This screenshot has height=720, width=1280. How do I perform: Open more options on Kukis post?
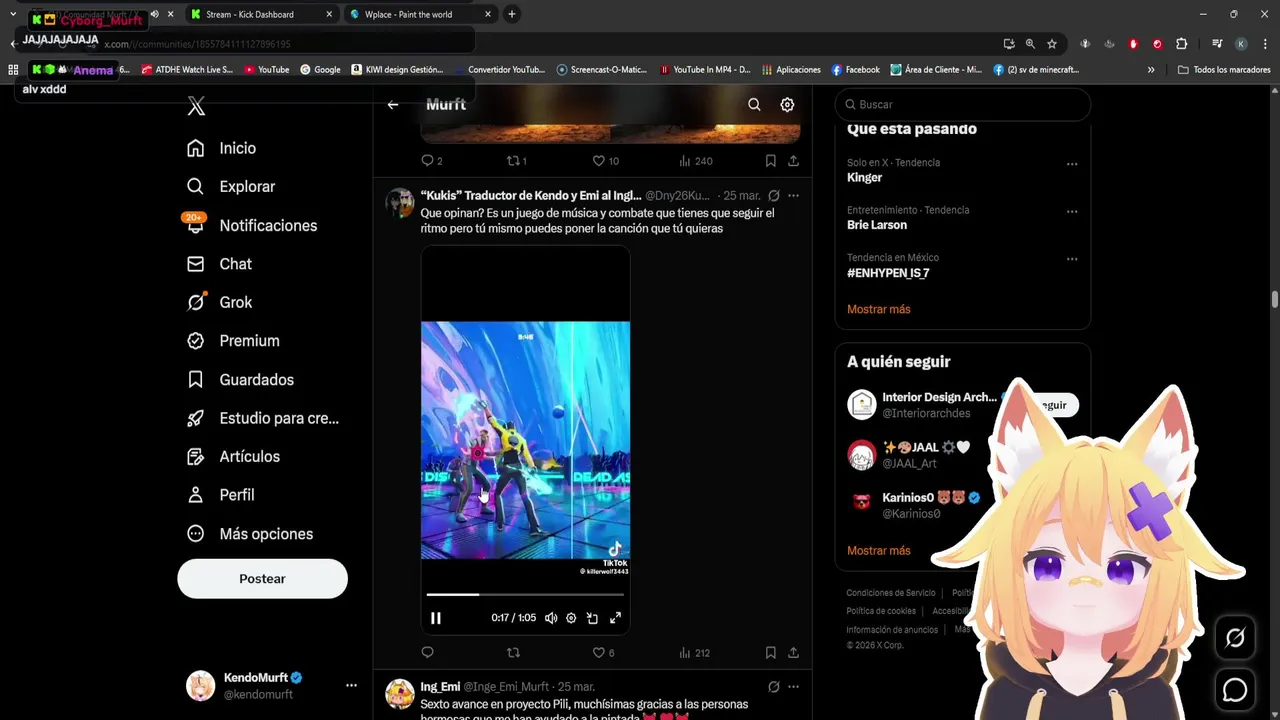793,196
